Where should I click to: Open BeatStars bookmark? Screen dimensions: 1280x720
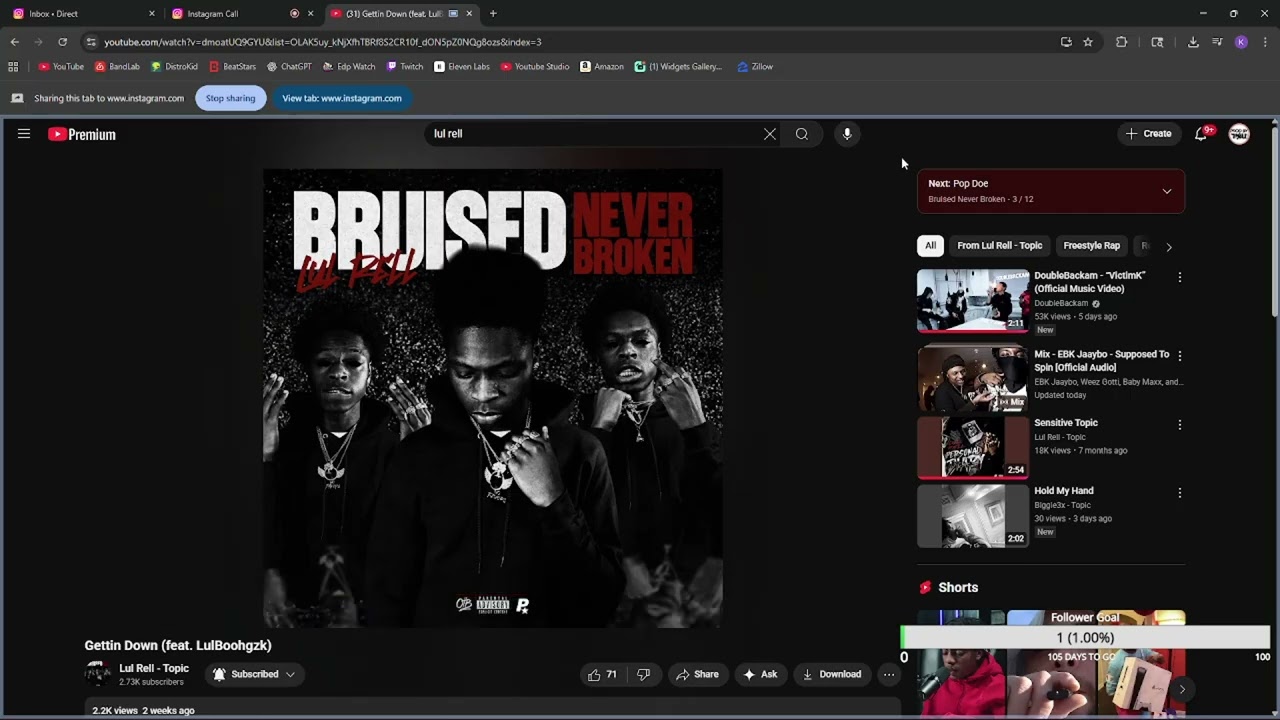click(232, 67)
